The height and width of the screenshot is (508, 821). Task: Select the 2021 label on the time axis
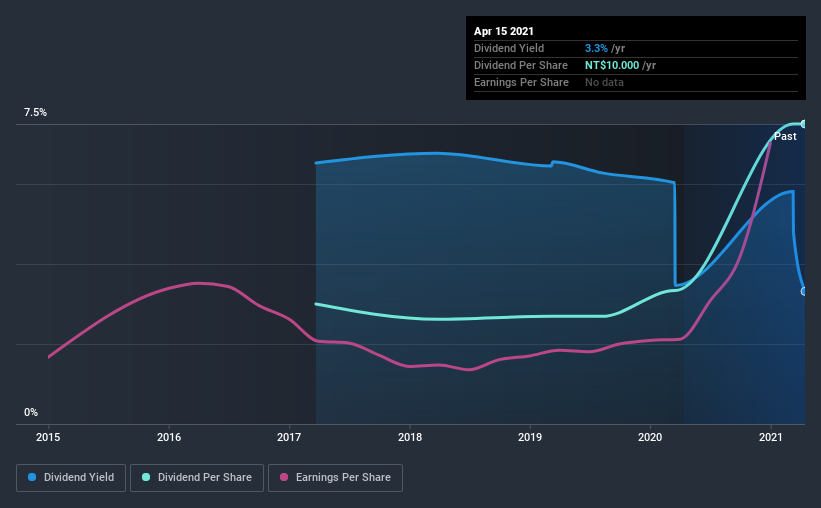(x=771, y=437)
